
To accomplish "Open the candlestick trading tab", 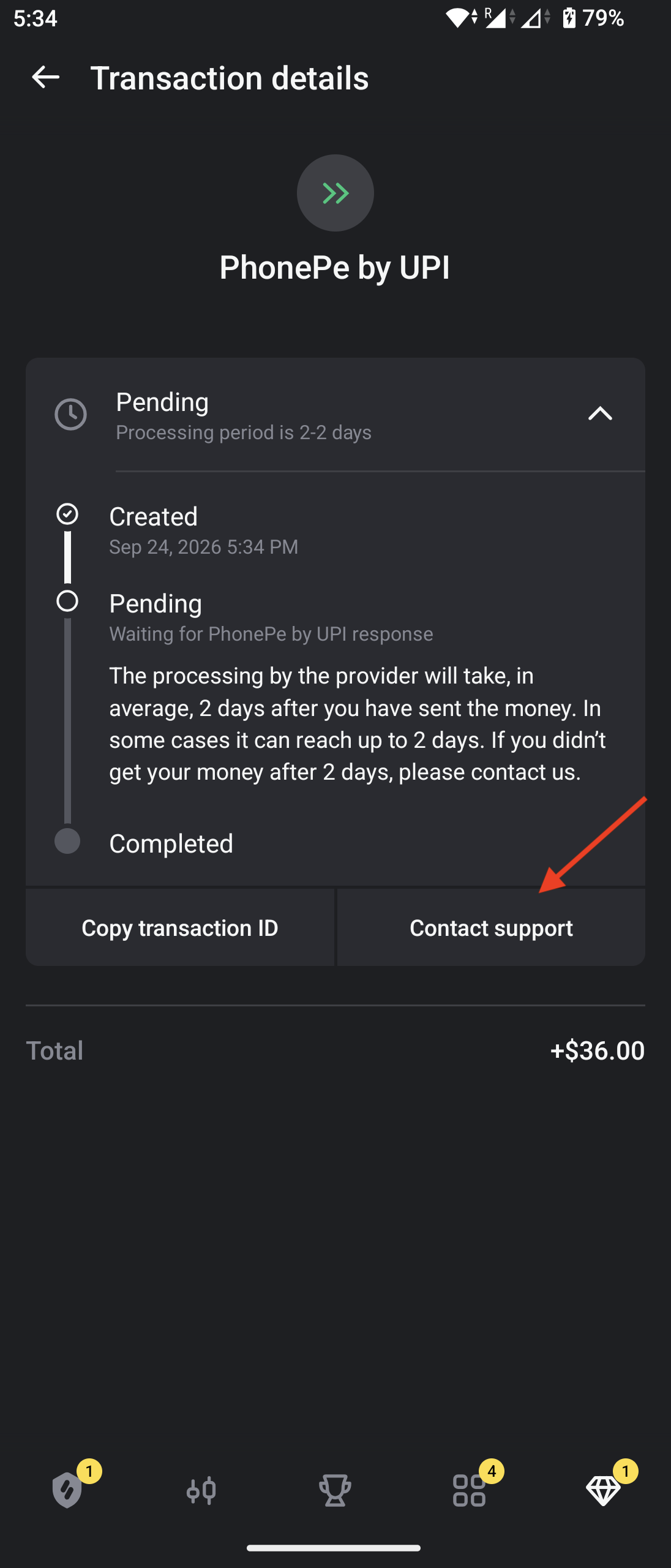I will [x=201, y=1490].
